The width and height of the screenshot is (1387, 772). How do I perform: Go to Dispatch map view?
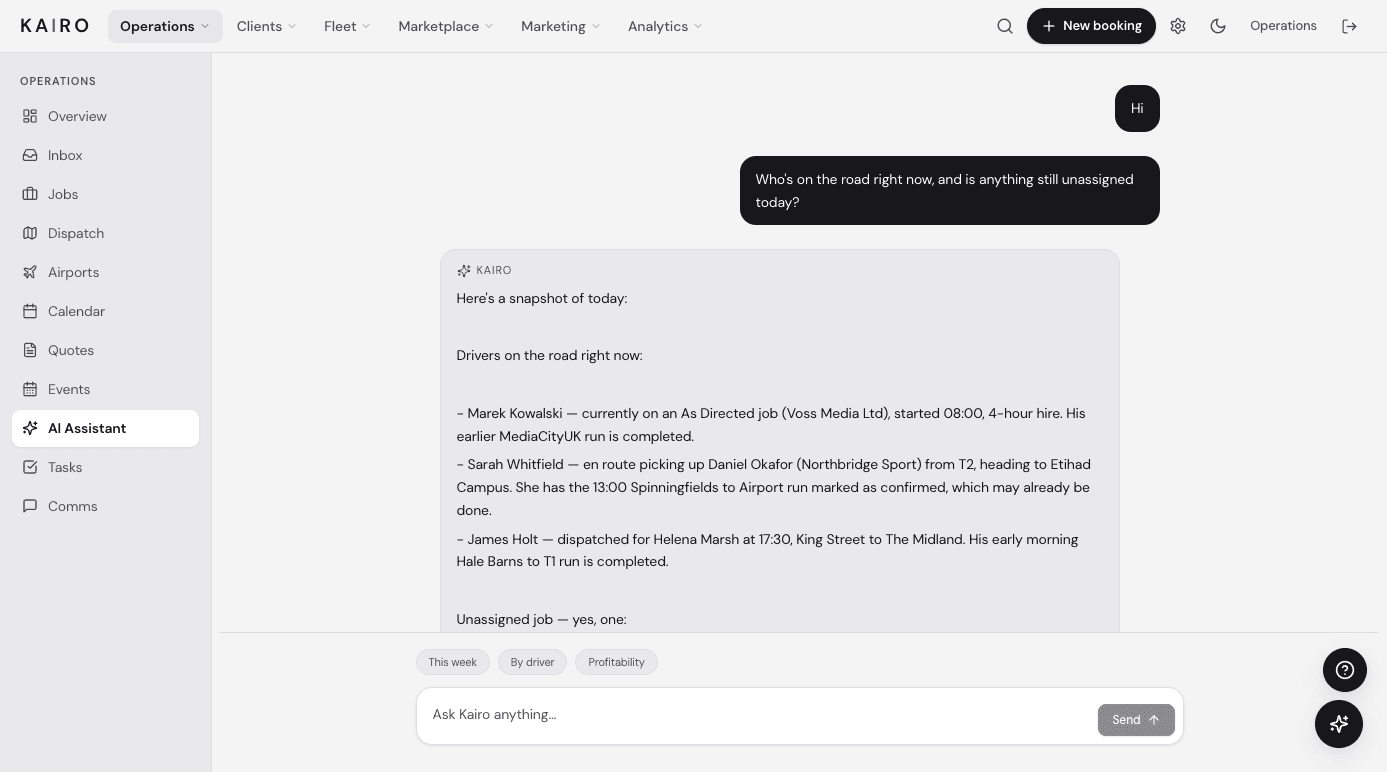click(x=105, y=233)
